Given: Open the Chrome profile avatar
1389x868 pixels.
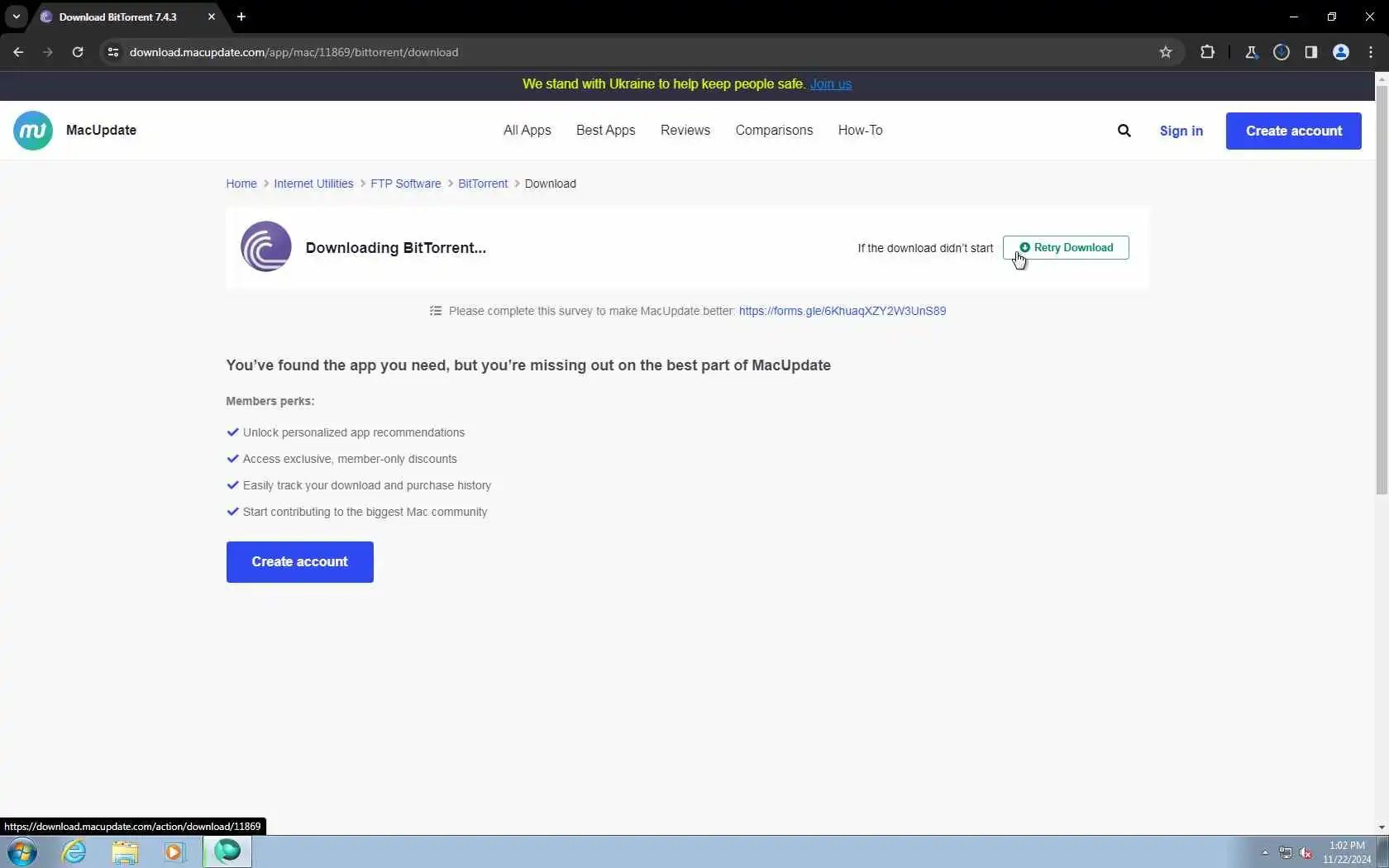Looking at the screenshot, I should point(1341,52).
